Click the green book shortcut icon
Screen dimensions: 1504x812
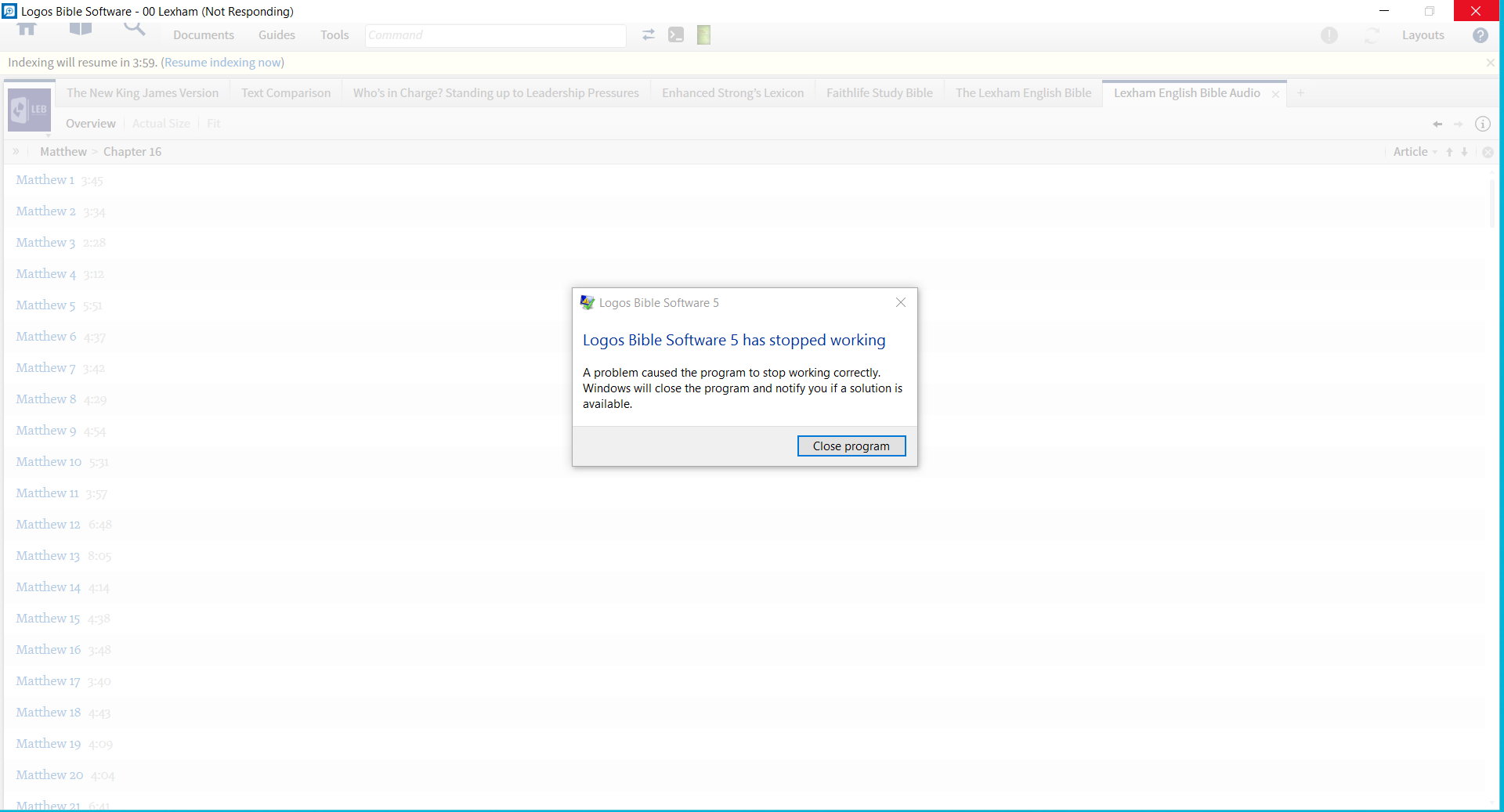tap(703, 34)
